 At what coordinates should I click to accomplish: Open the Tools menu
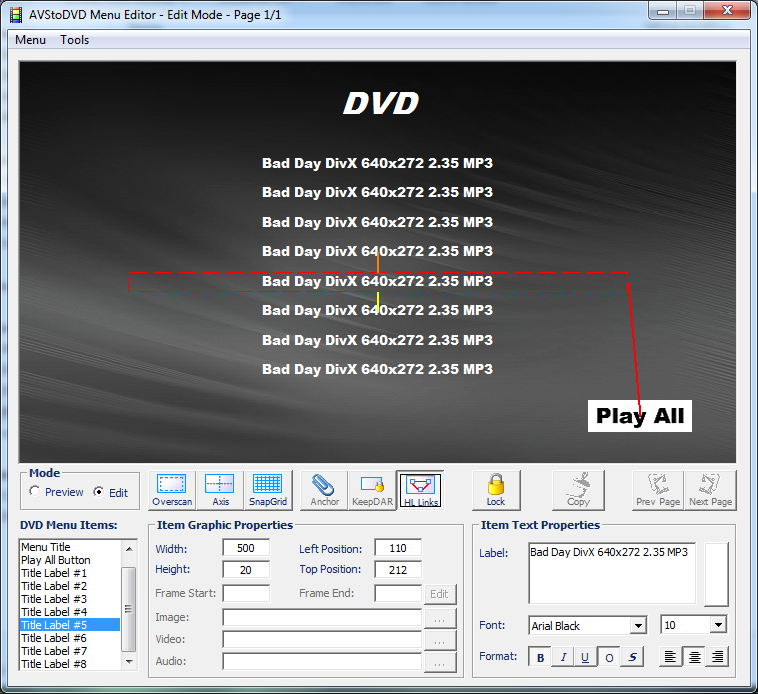[74, 40]
